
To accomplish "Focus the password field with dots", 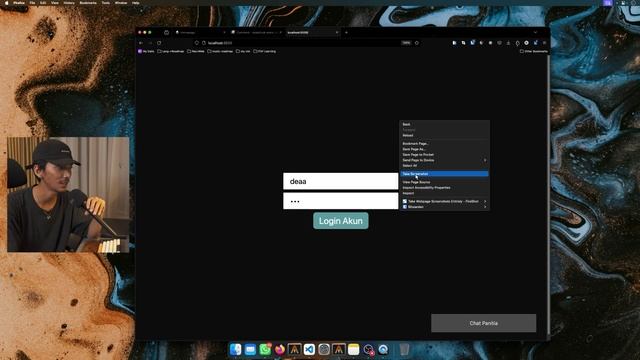I will point(340,201).
